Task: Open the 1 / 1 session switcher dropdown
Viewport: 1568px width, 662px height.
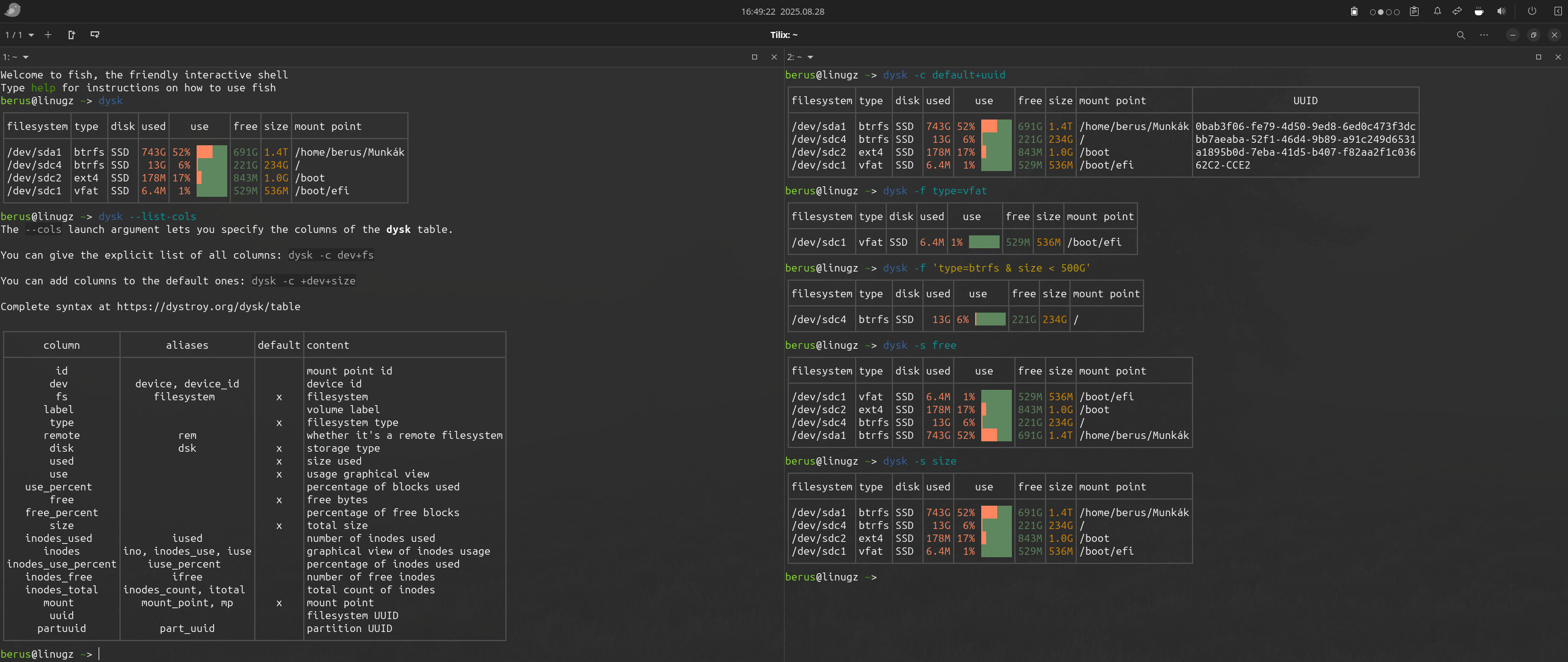Action: [x=20, y=35]
